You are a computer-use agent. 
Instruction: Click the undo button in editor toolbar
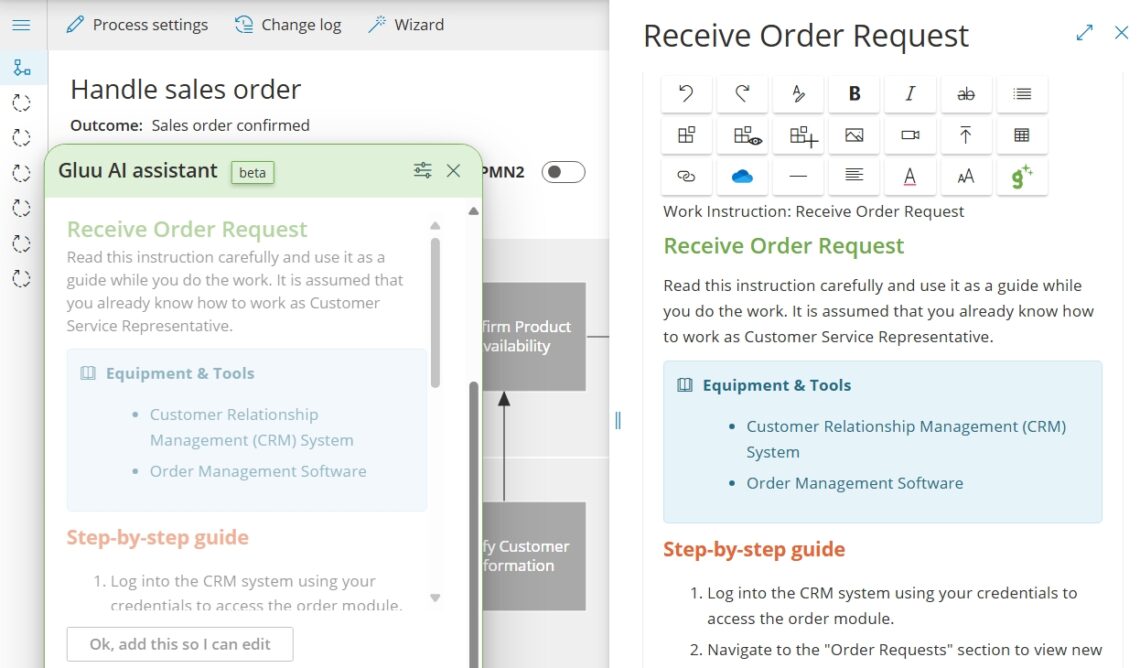point(686,94)
